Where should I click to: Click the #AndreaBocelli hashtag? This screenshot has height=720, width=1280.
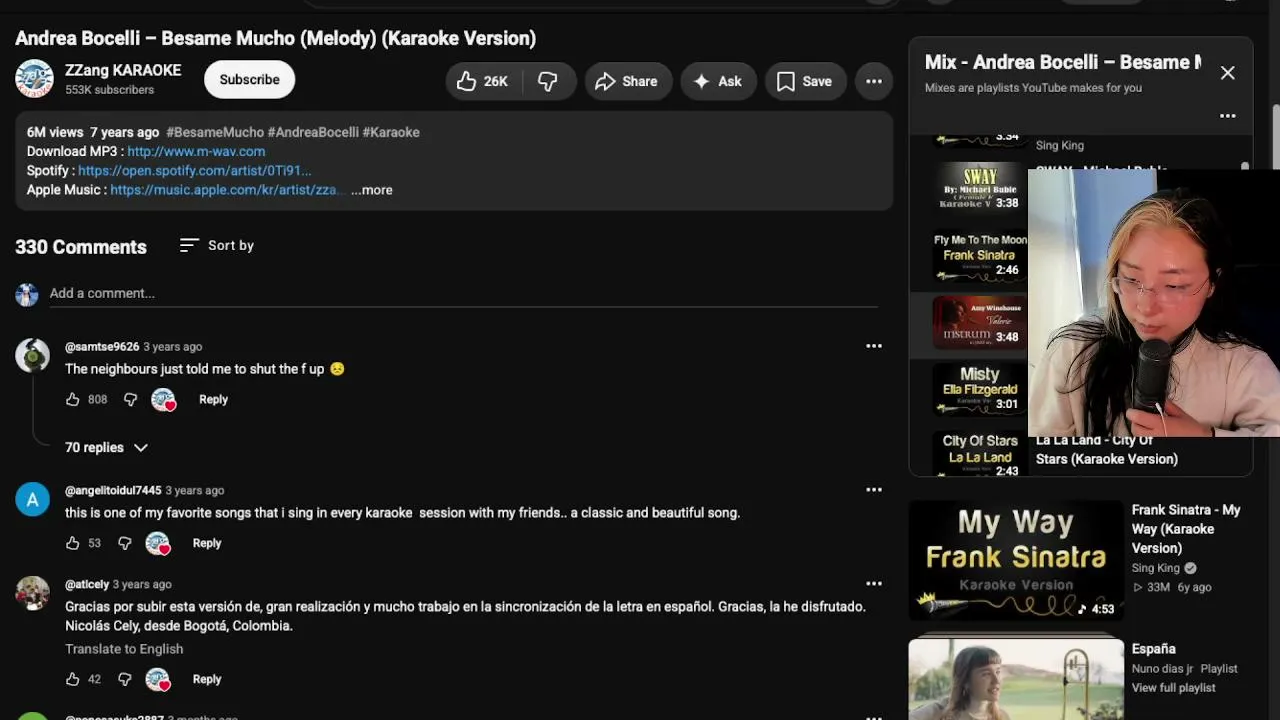(312, 132)
